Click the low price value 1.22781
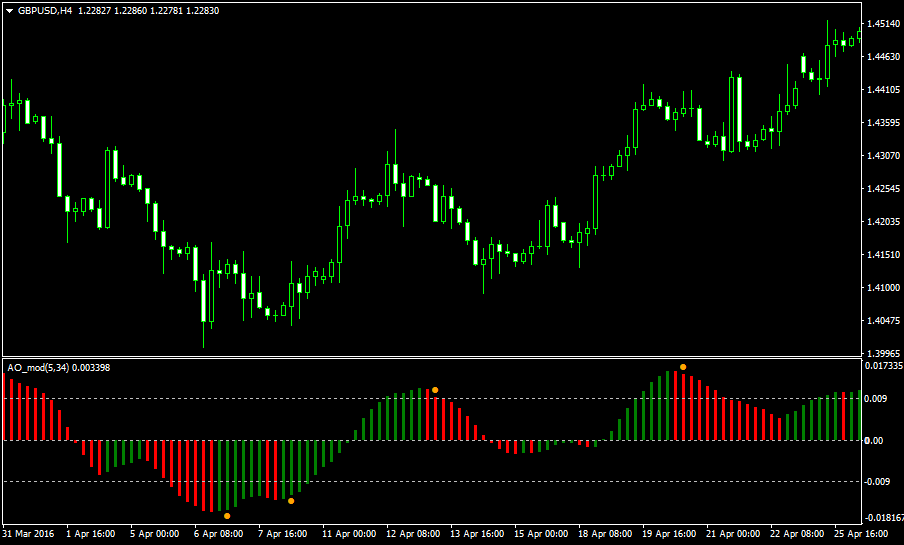Image resolution: width=904 pixels, height=545 pixels. click(166, 11)
